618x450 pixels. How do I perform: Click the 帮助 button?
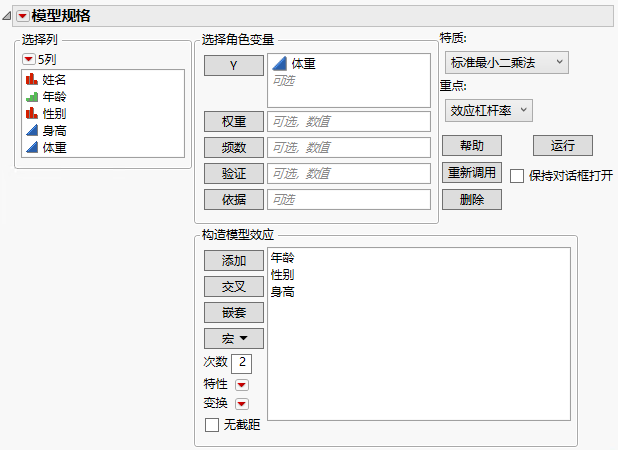coord(472,146)
